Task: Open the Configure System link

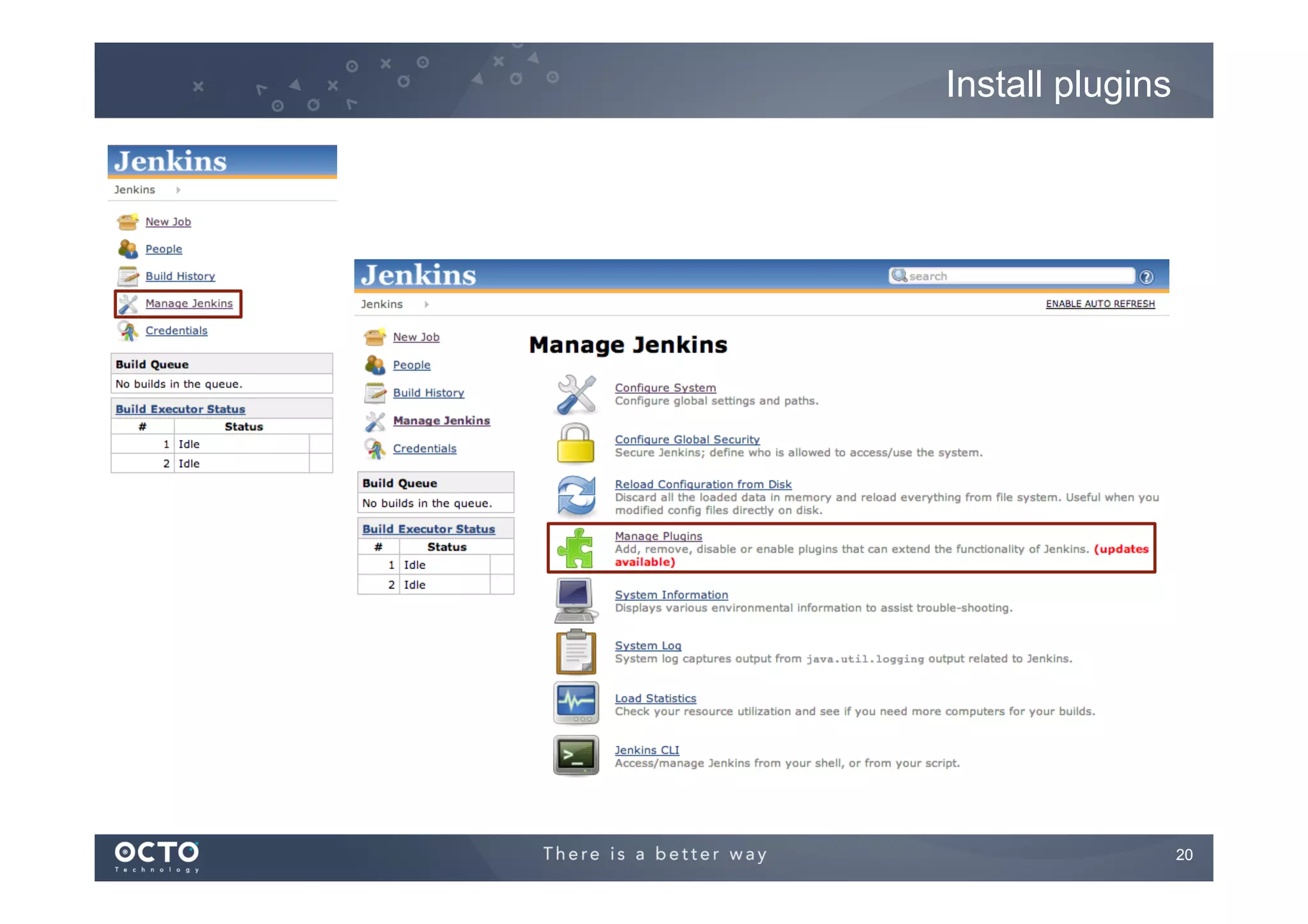Action: [665, 388]
